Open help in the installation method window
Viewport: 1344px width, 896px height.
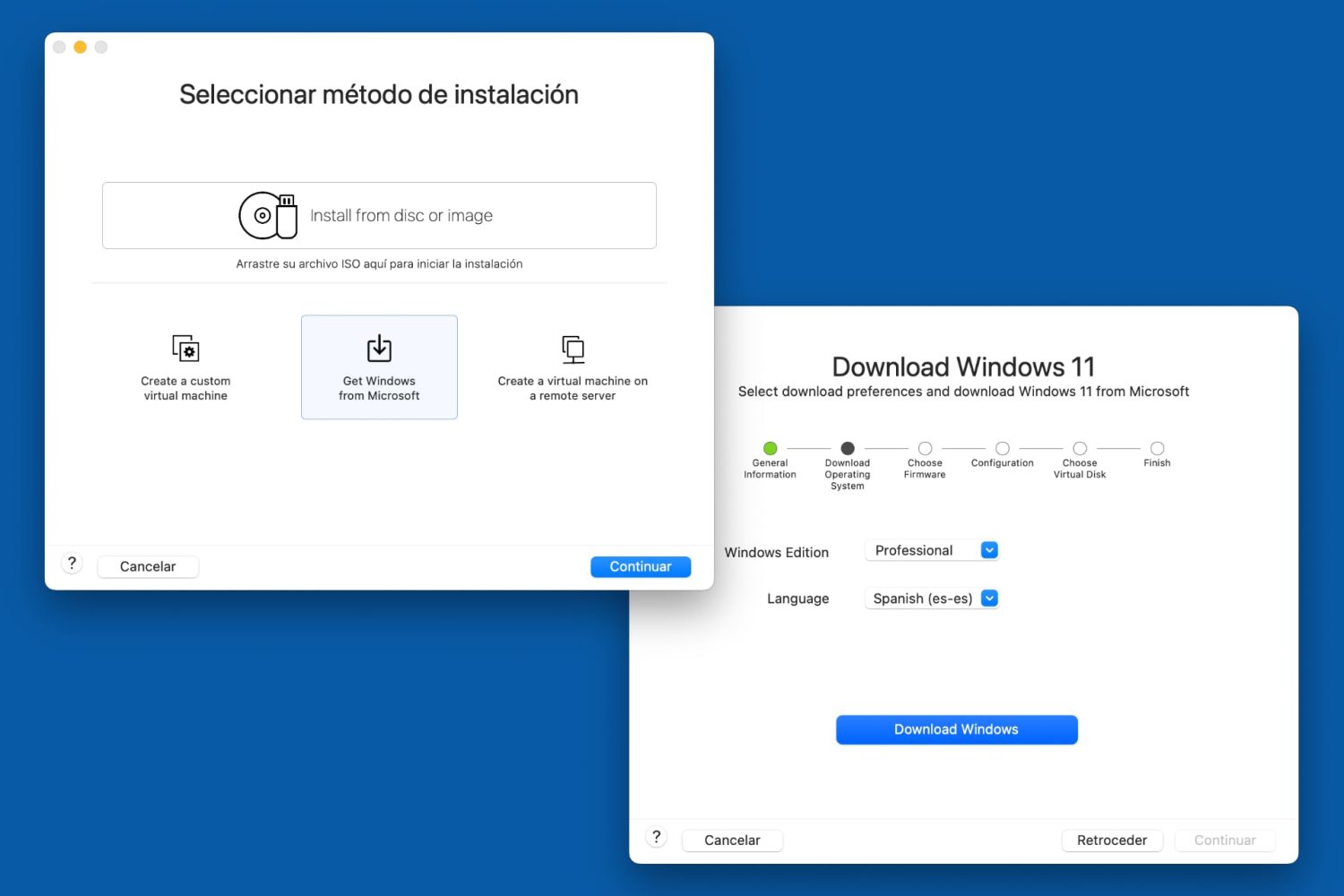pyautogui.click(x=72, y=564)
